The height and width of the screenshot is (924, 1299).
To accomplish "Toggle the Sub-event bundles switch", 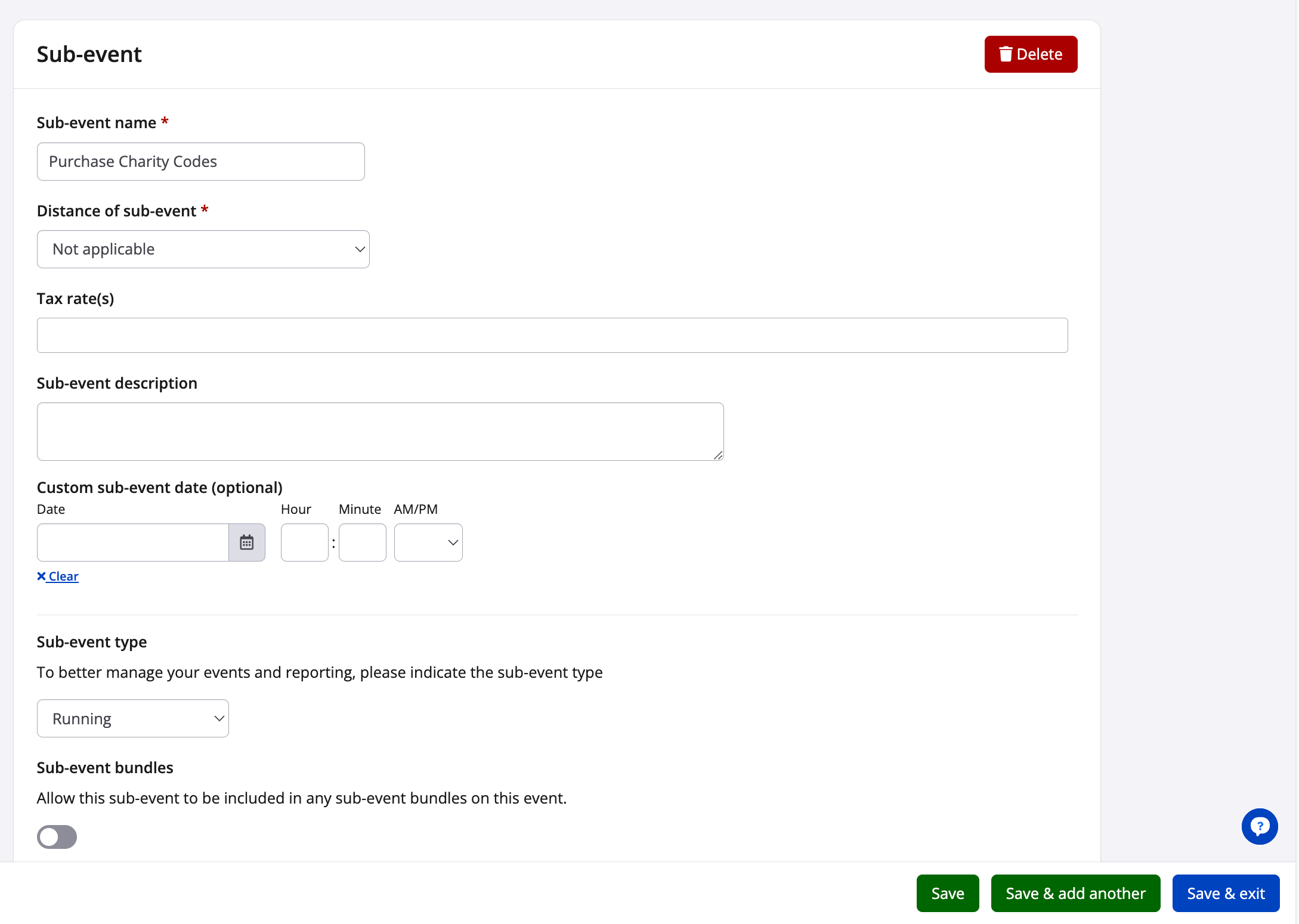I will tap(57, 837).
